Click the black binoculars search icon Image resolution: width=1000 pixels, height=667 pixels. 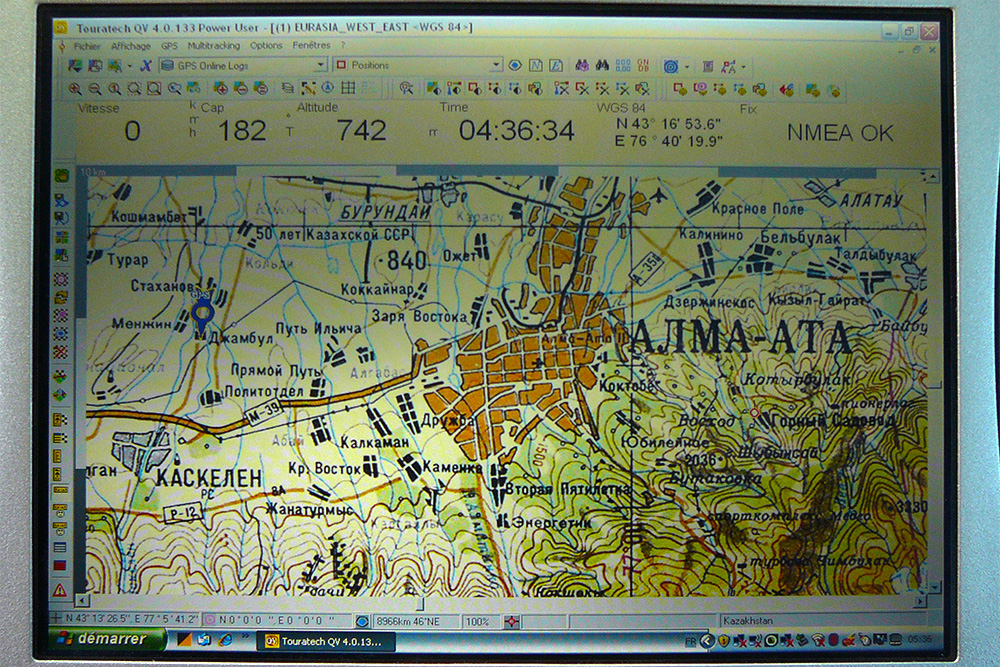tap(602, 65)
